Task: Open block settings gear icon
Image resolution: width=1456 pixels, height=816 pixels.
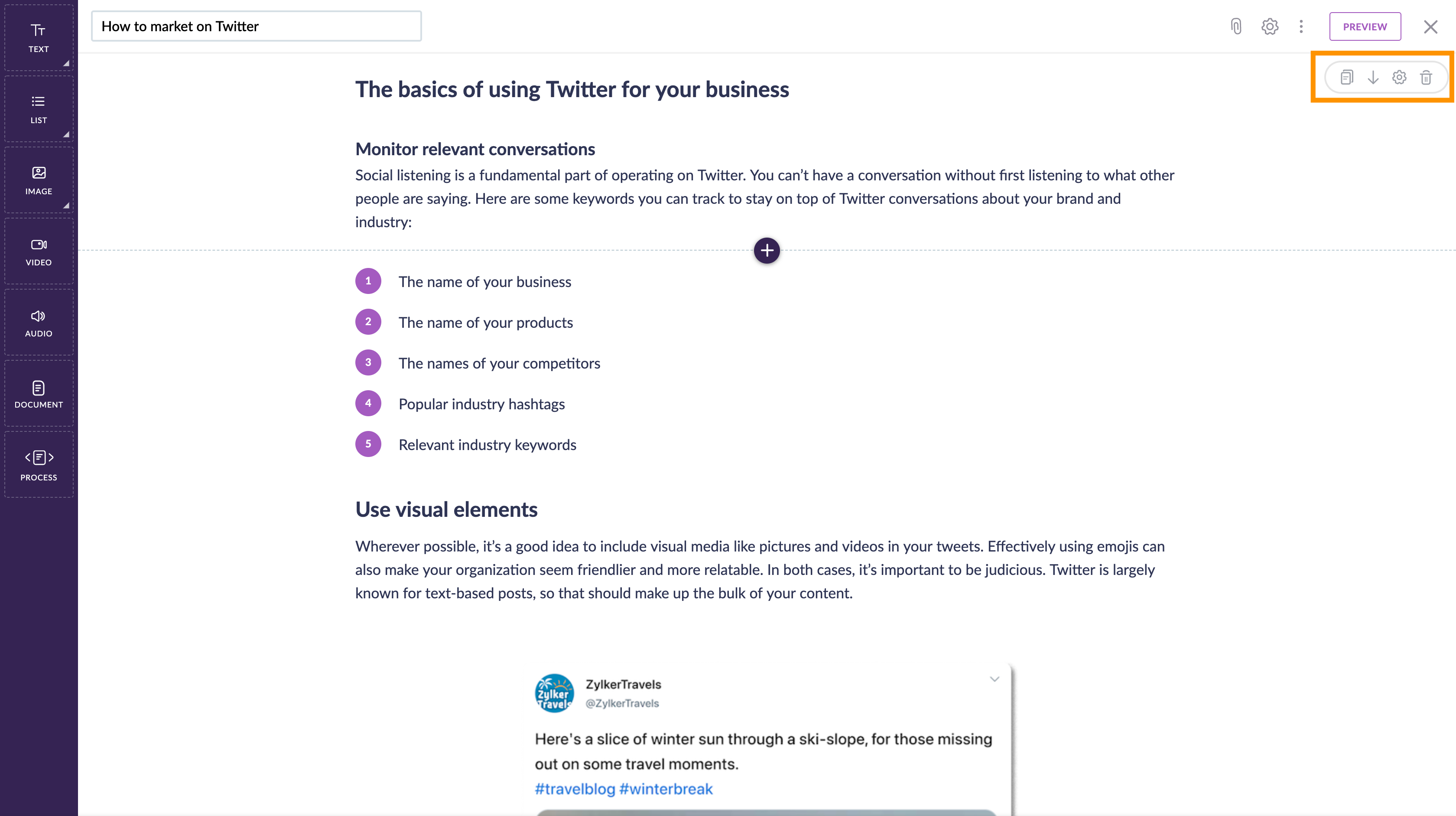Action: (x=1400, y=78)
